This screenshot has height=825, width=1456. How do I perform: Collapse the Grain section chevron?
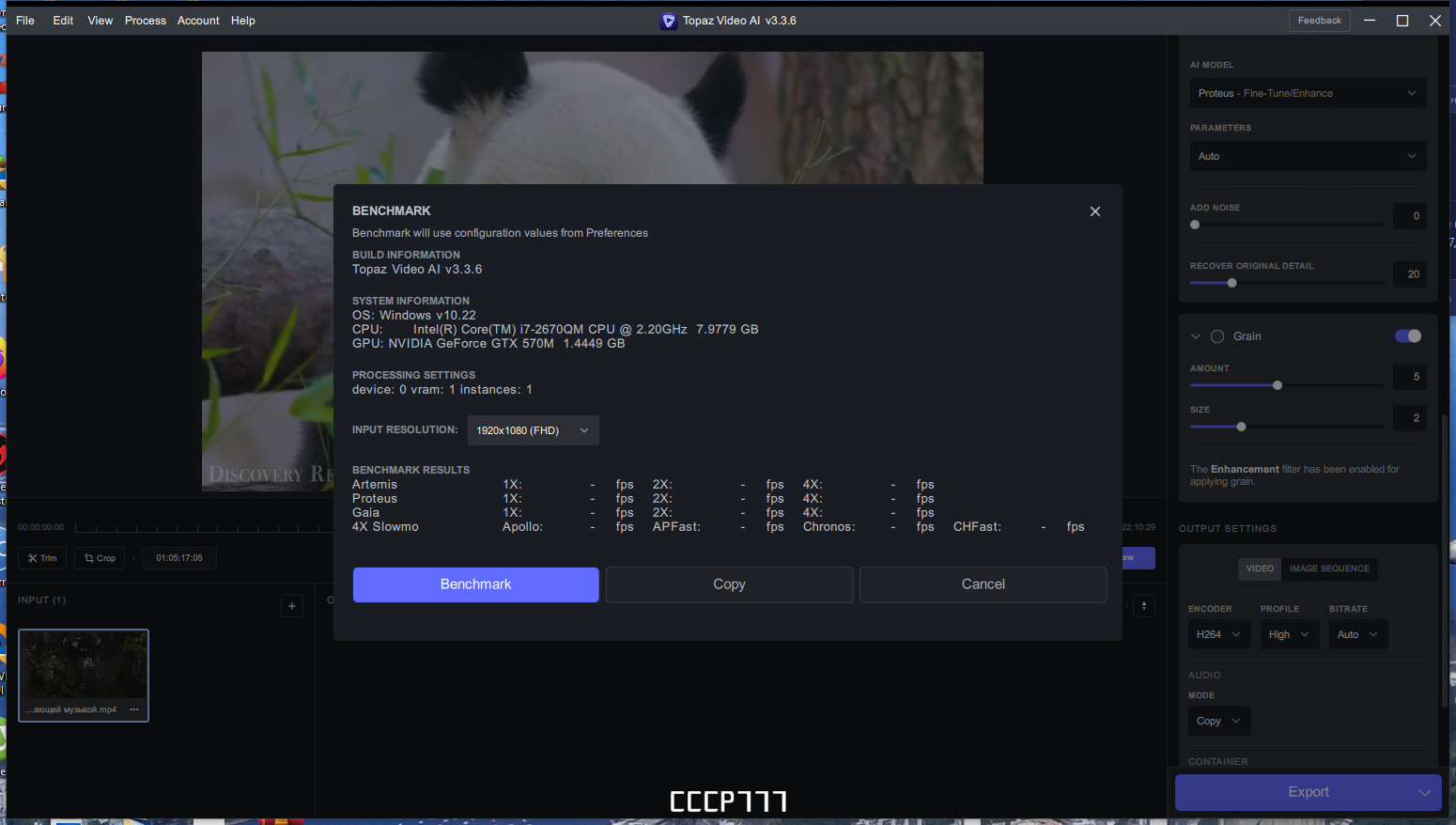(1196, 336)
